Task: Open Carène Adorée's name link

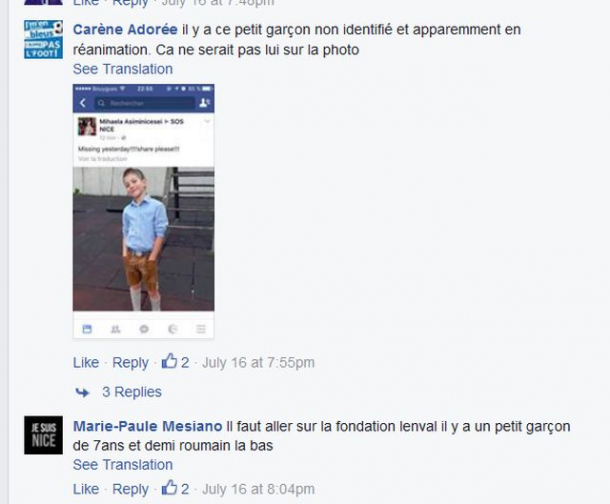Action: click(125, 30)
